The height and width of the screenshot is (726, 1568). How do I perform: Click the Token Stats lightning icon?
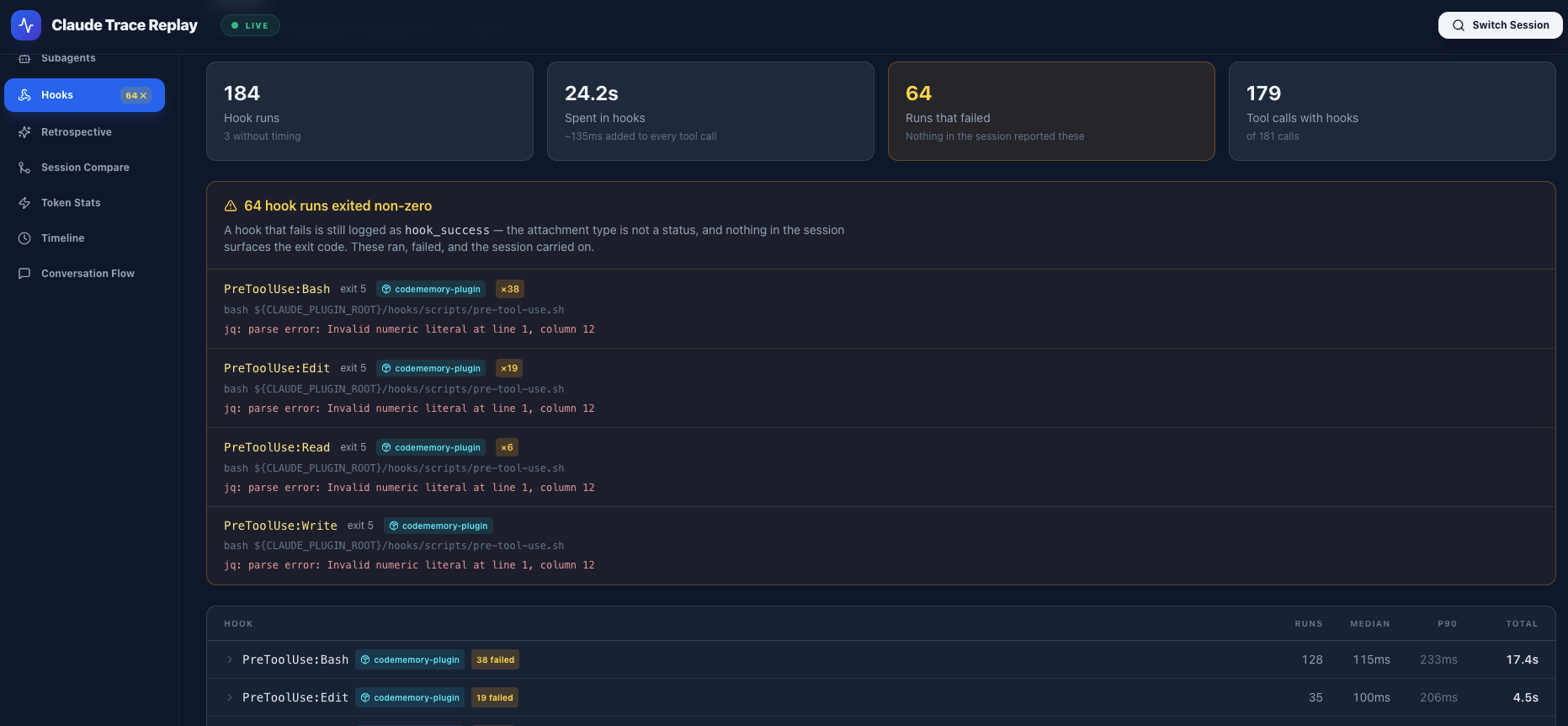point(24,203)
